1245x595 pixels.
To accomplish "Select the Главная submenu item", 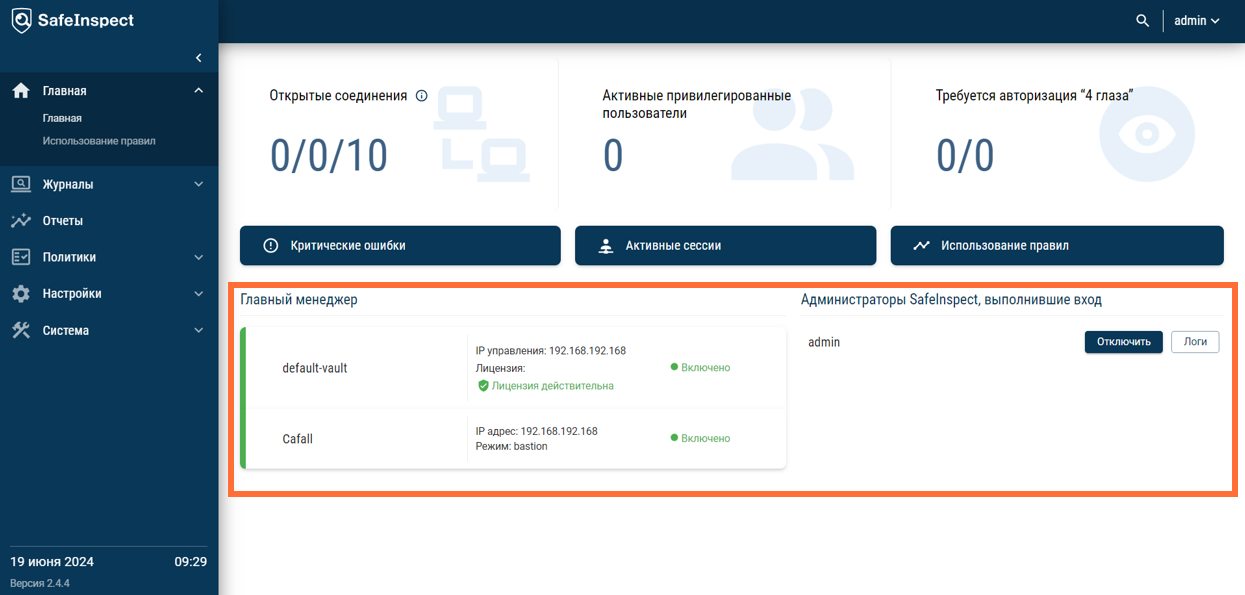I will coord(62,118).
